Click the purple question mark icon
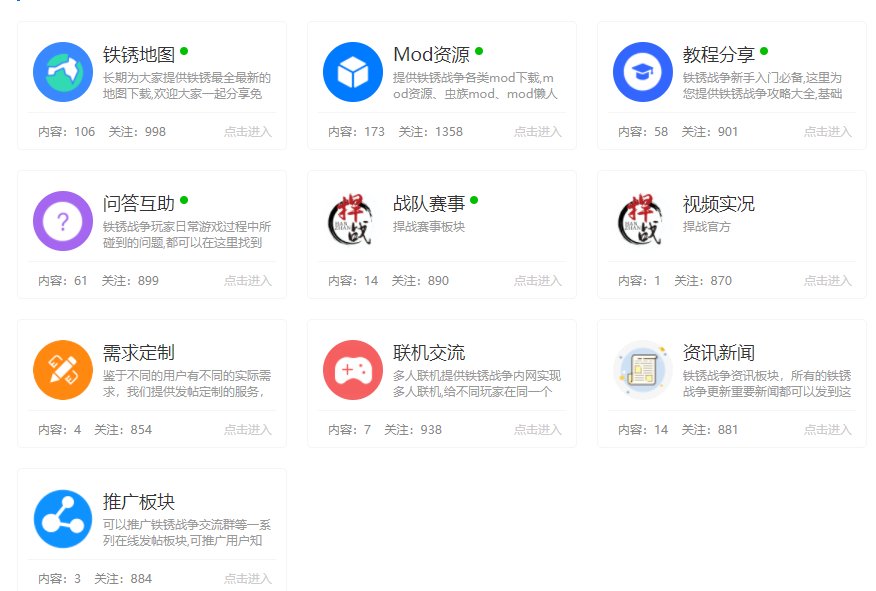Viewport: 876px width, 591px height. coord(63,221)
